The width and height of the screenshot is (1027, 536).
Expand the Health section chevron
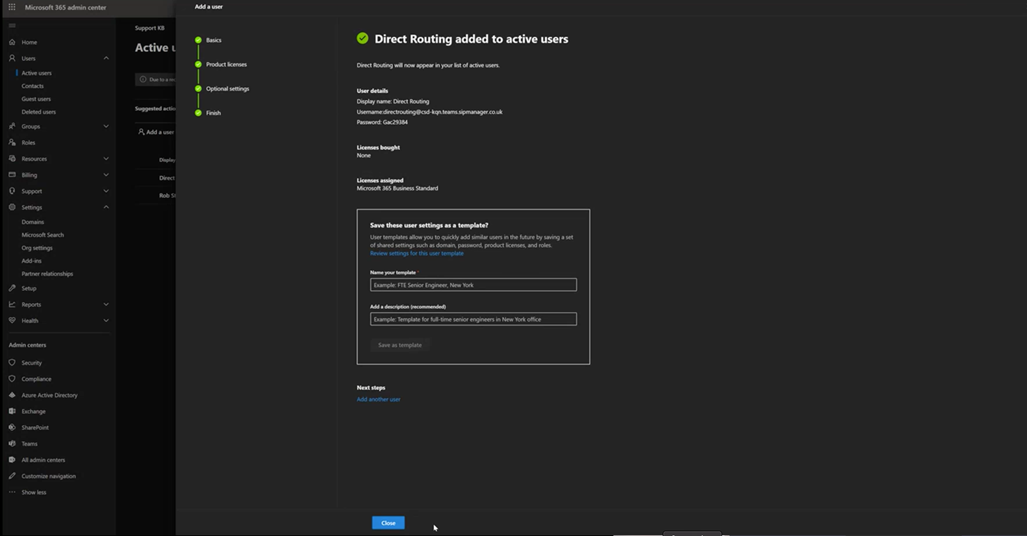click(106, 320)
